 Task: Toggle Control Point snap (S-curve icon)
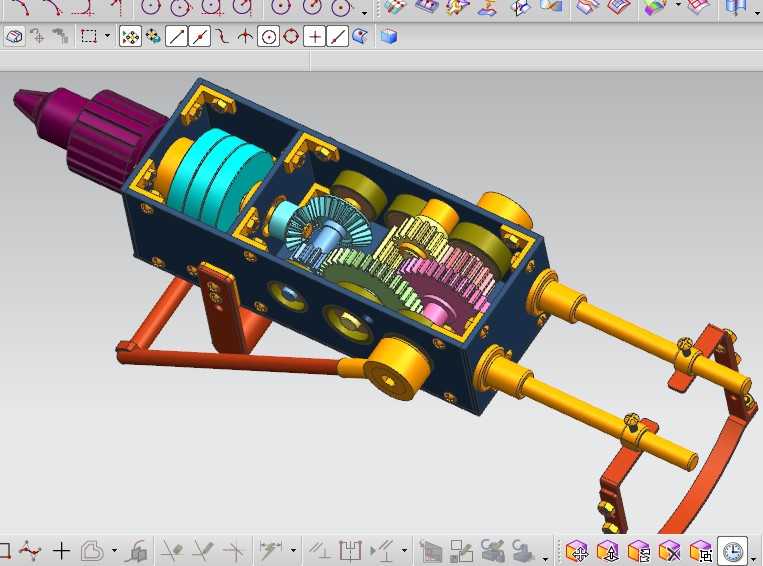(x=222, y=37)
